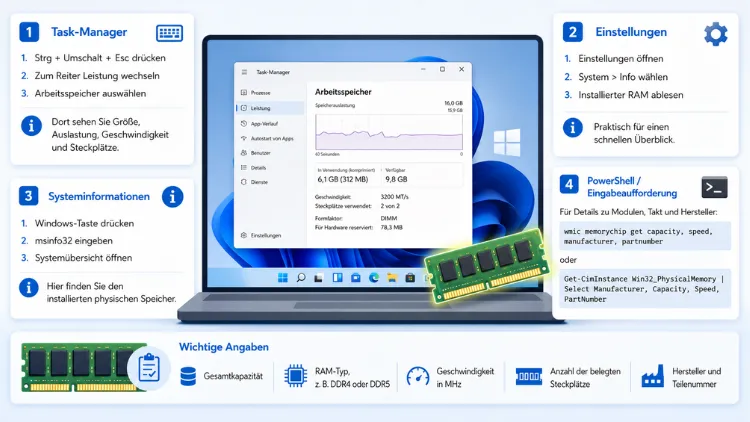Click the terminal icon in the PowerShell card
Viewport: 750px width, 422px height.
[x=714, y=188]
